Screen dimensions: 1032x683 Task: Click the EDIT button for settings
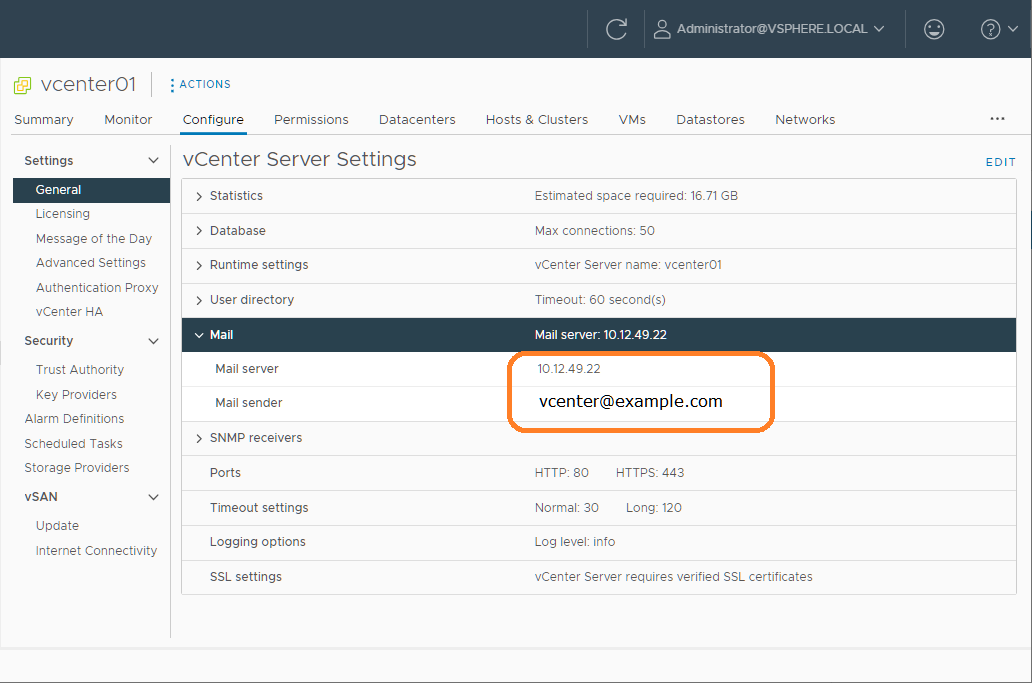(1000, 162)
